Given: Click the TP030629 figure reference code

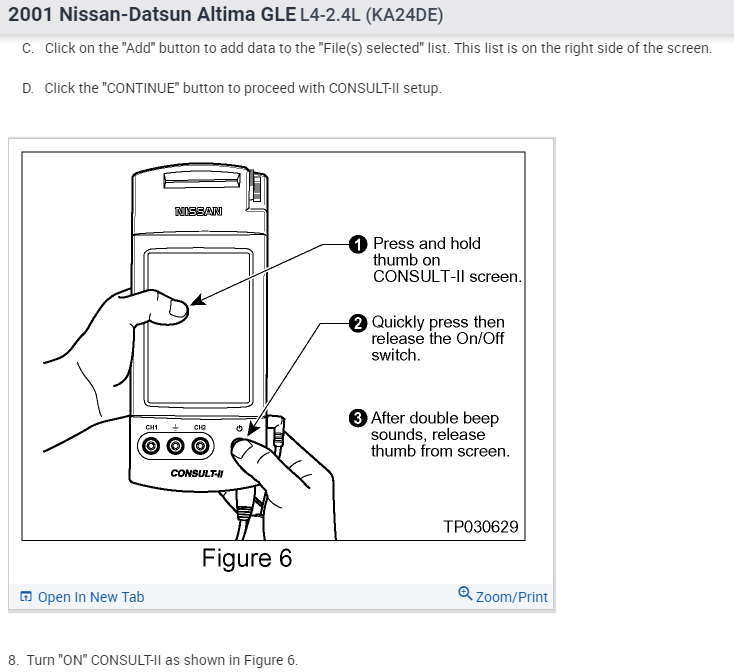Looking at the screenshot, I should pos(481,527).
